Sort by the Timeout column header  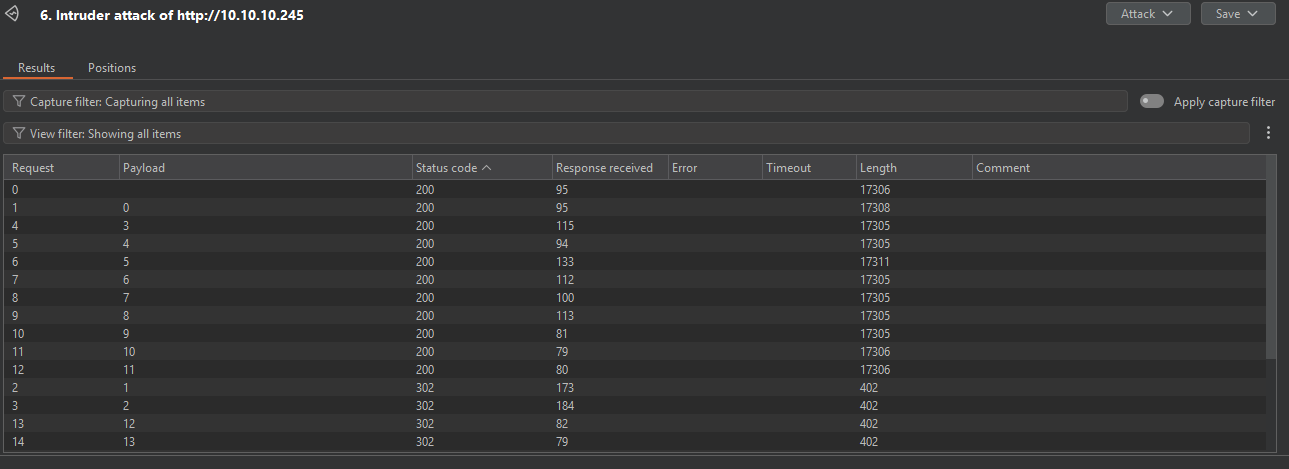pyautogui.click(x=809, y=168)
